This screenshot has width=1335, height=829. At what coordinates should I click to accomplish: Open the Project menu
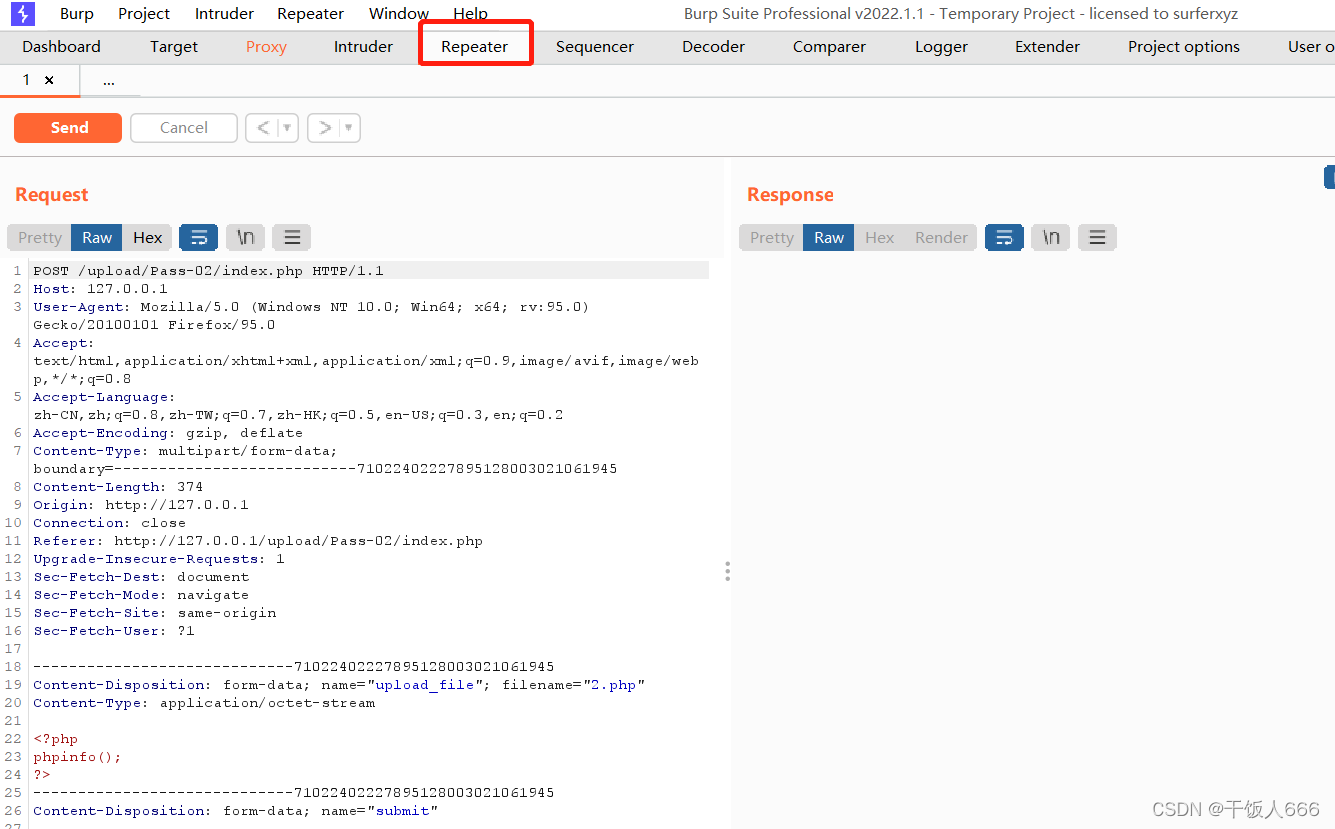pyautogui.click(x=144, y=14)
